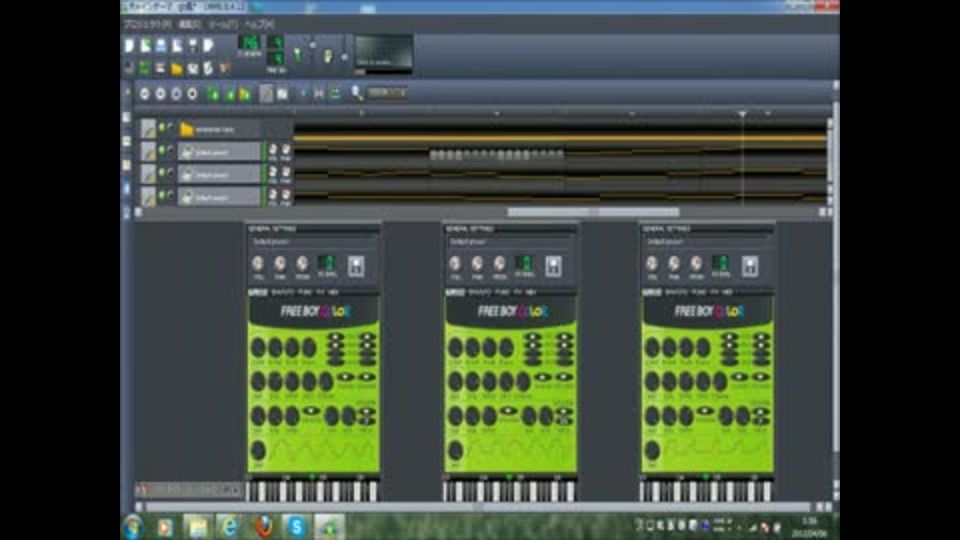Solo the last instrument track

click(170, 195)
